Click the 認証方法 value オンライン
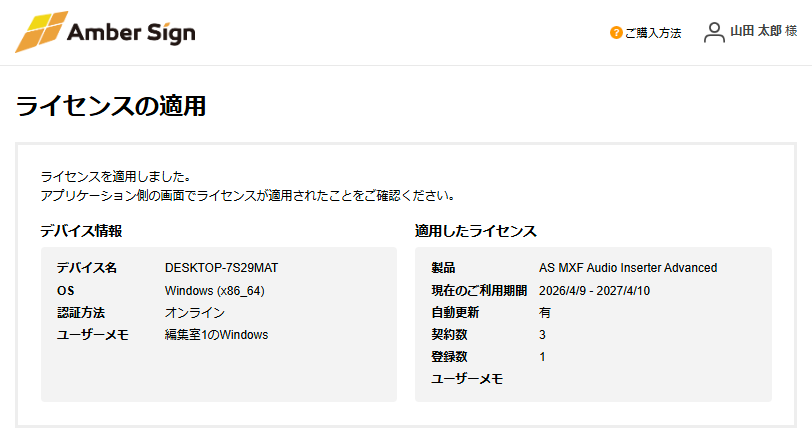 (x=194, y=313)
